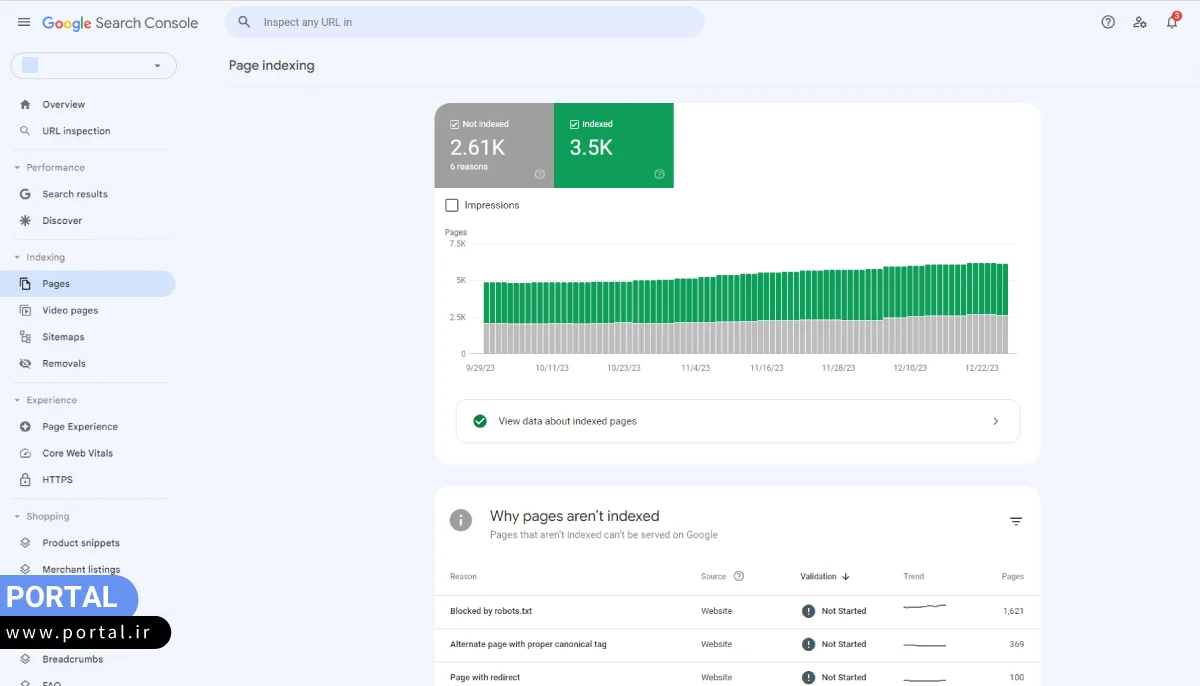Click the filter icon in Why pages aren't indexed

click(1016, 522)
